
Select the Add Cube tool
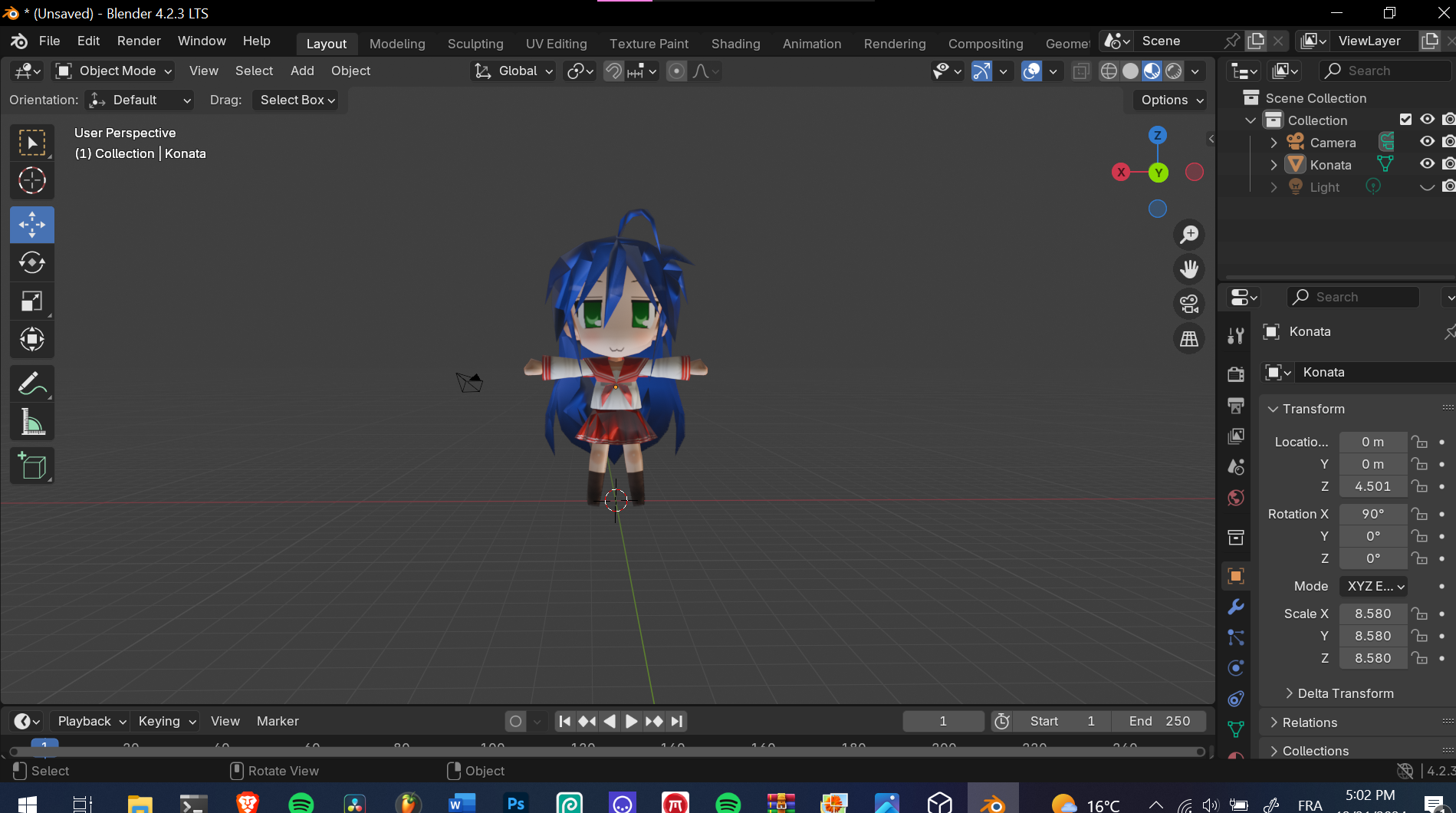(x=32, y=466)
